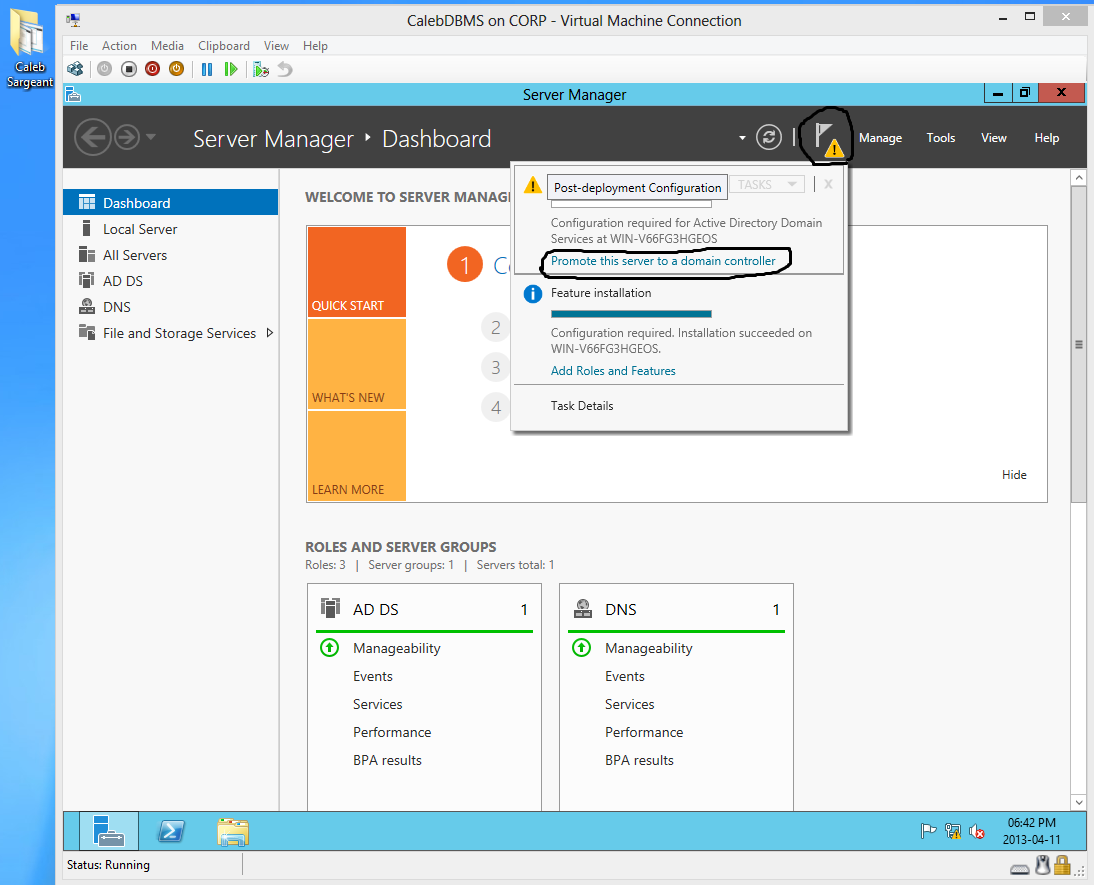Click the Feature installation progress bar

pos(631,314)
